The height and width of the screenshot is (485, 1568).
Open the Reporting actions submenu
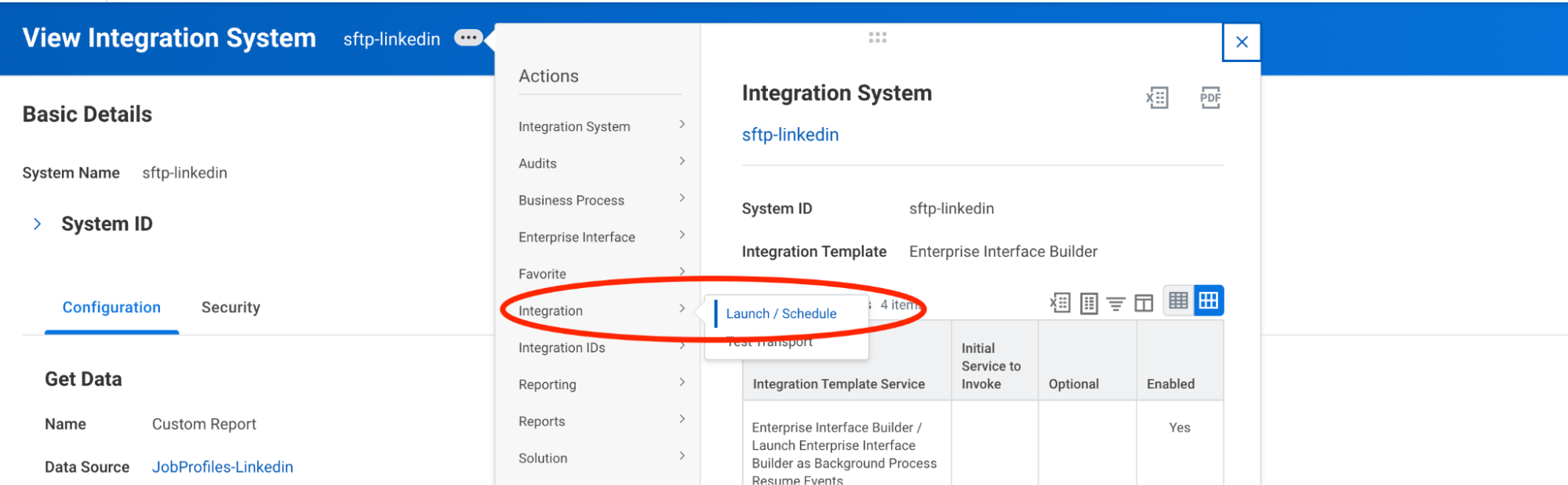point(601,385)
